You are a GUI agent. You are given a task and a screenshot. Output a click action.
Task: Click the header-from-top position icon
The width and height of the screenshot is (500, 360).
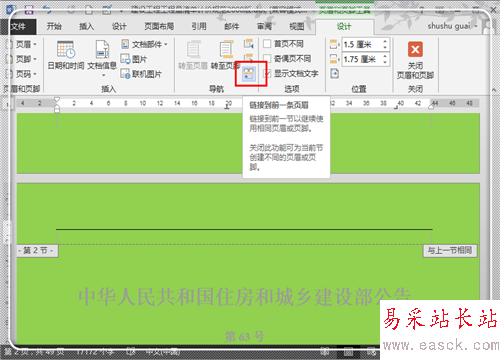(334, 44)
